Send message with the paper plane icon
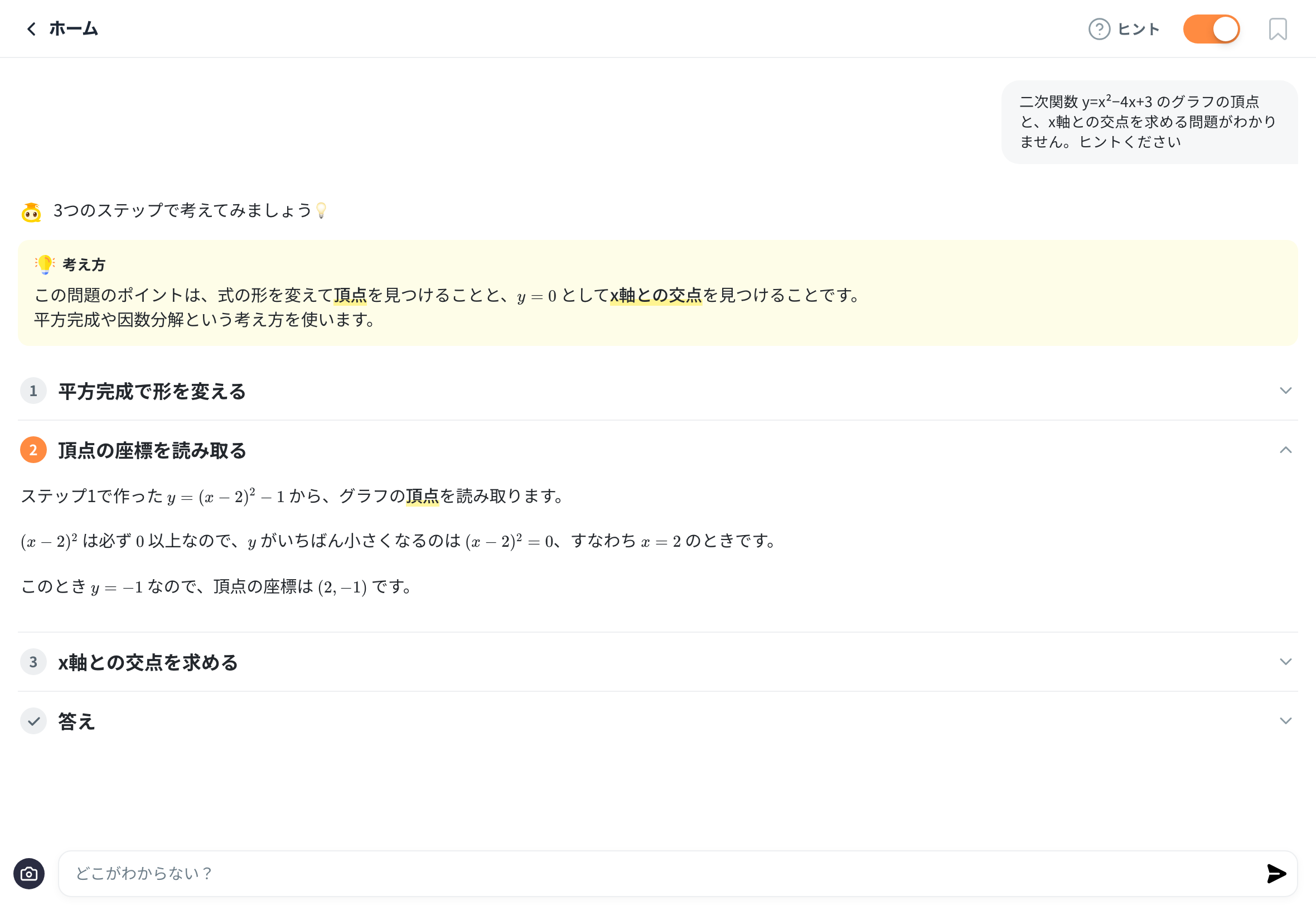Screen dimensions: 1316x915 [x=1276, y=874]
